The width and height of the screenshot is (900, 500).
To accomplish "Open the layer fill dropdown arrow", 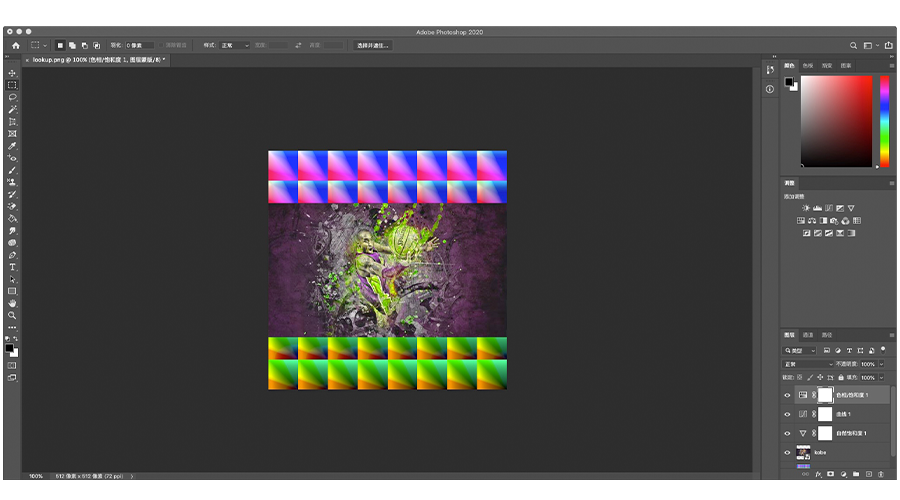I will [x=882, y=377].
